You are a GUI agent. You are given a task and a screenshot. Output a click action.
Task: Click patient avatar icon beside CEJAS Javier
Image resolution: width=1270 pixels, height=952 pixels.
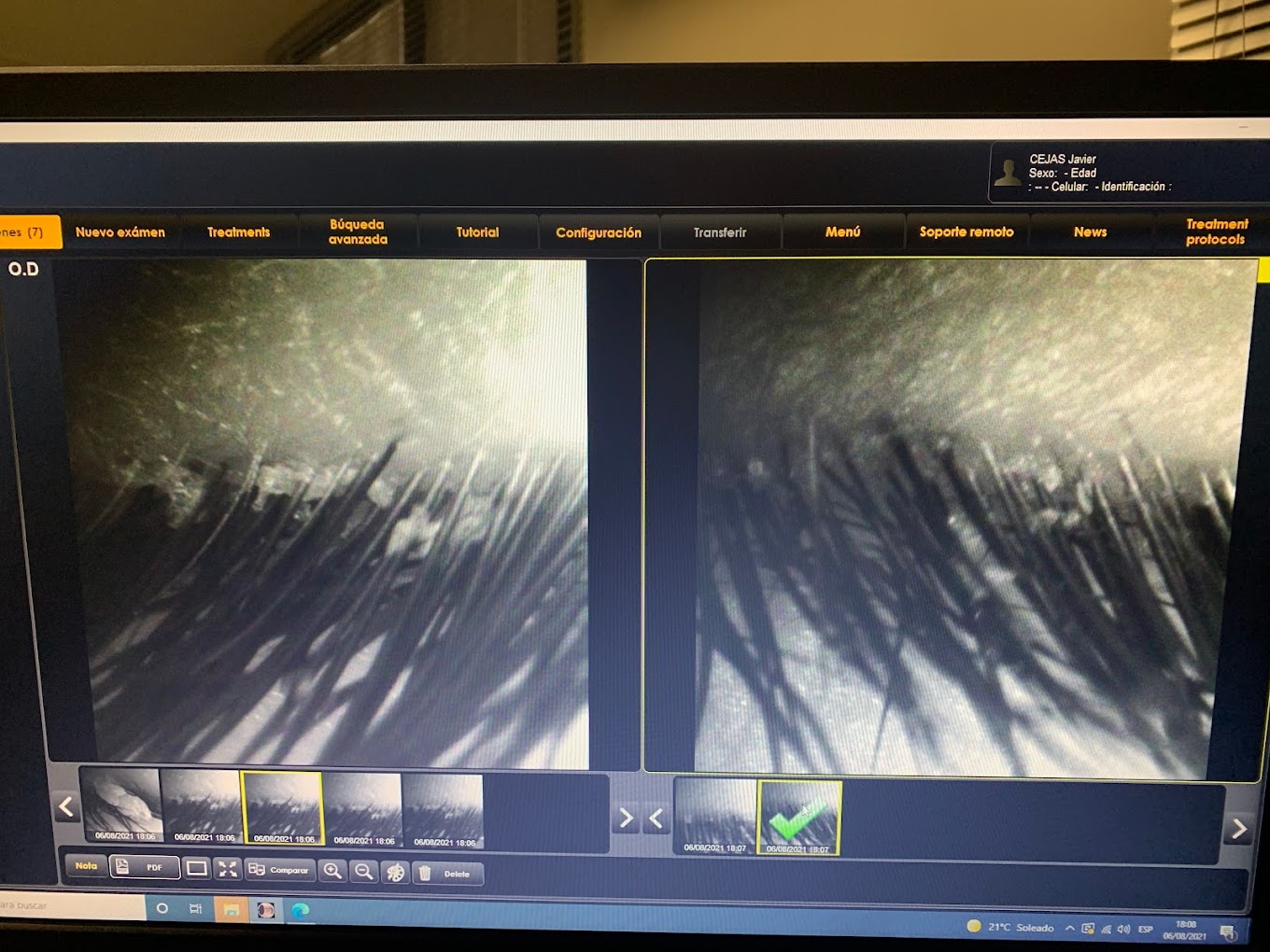click(1008, 173)
